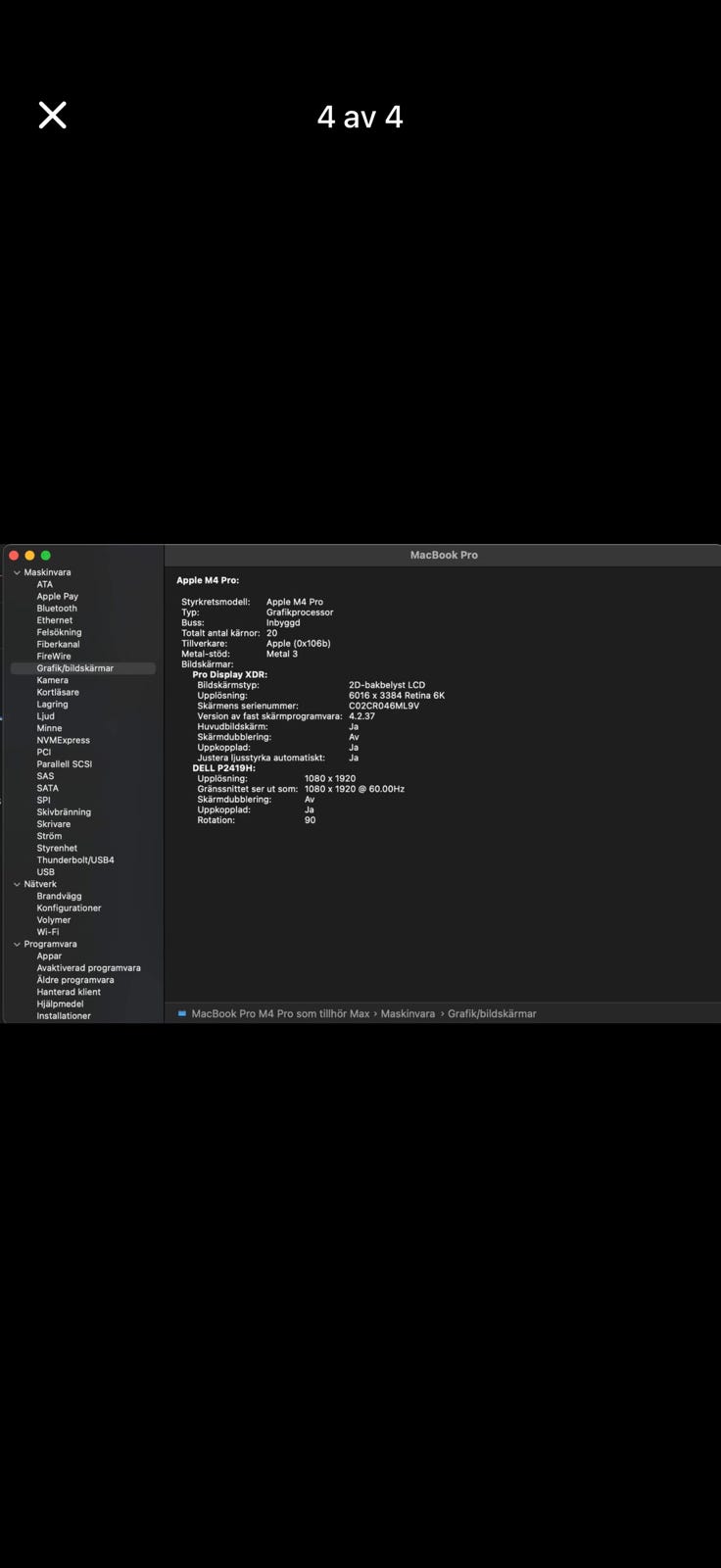The image size is (721, 1568).
Task: Open the Kamera sidebar entry
Action: [x=53, y=680]
